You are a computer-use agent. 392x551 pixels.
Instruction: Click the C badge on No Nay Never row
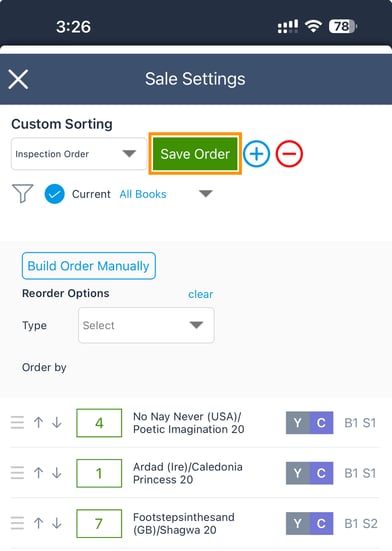[x=321, y=423]
